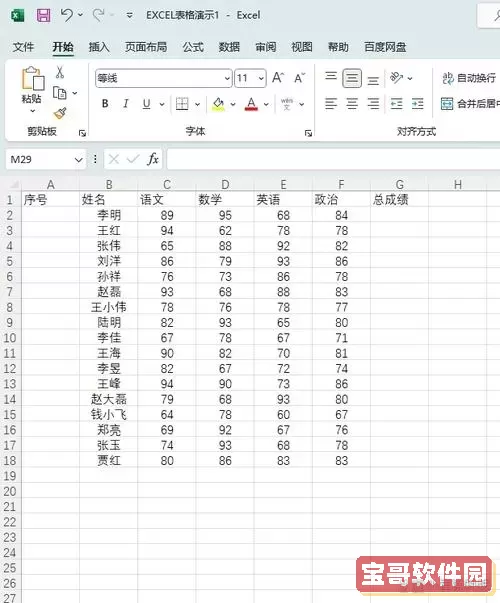The height and width of the screenshot is (603, 500).
Task: Click the 合并后居中 merge button
Action: (x=470, y=103)
